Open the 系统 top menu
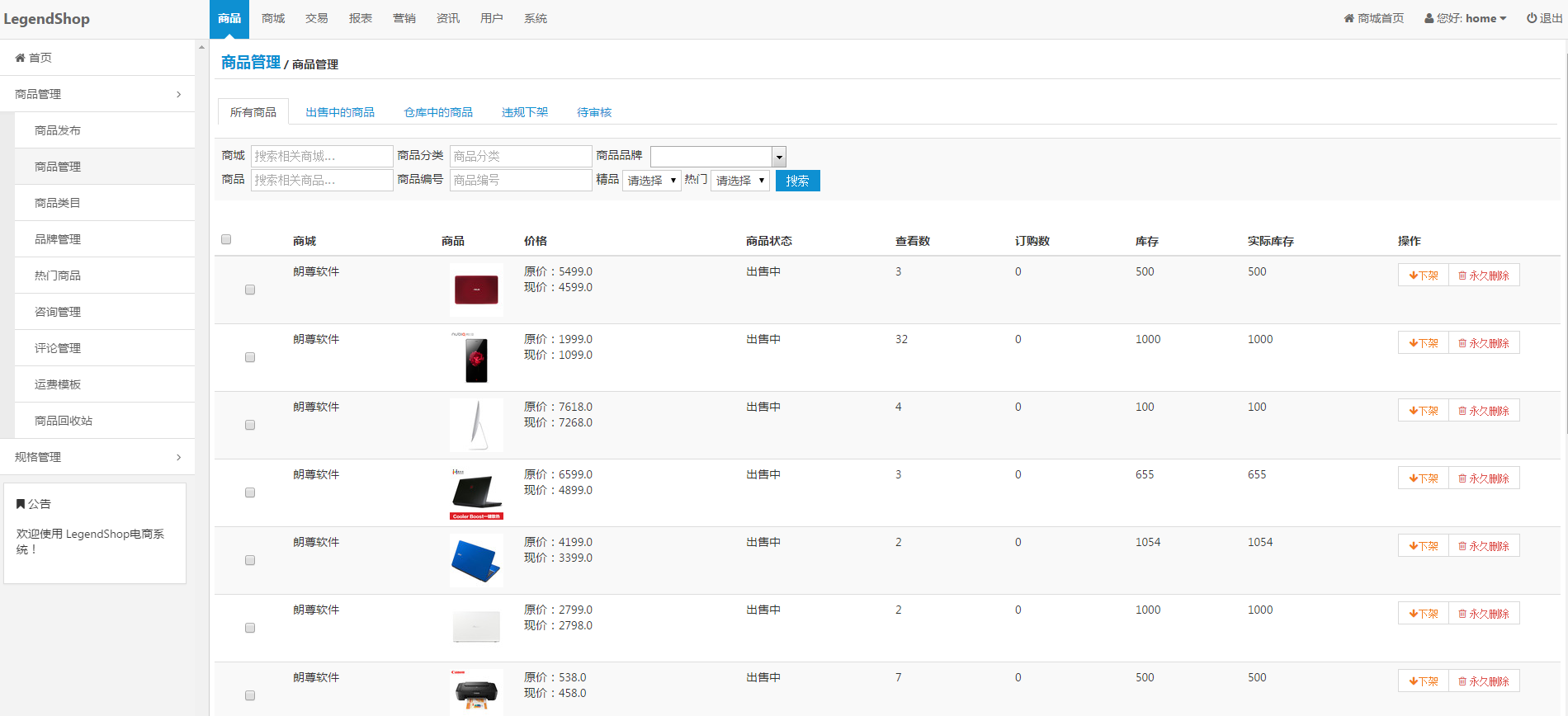 (x=536, y=18)
